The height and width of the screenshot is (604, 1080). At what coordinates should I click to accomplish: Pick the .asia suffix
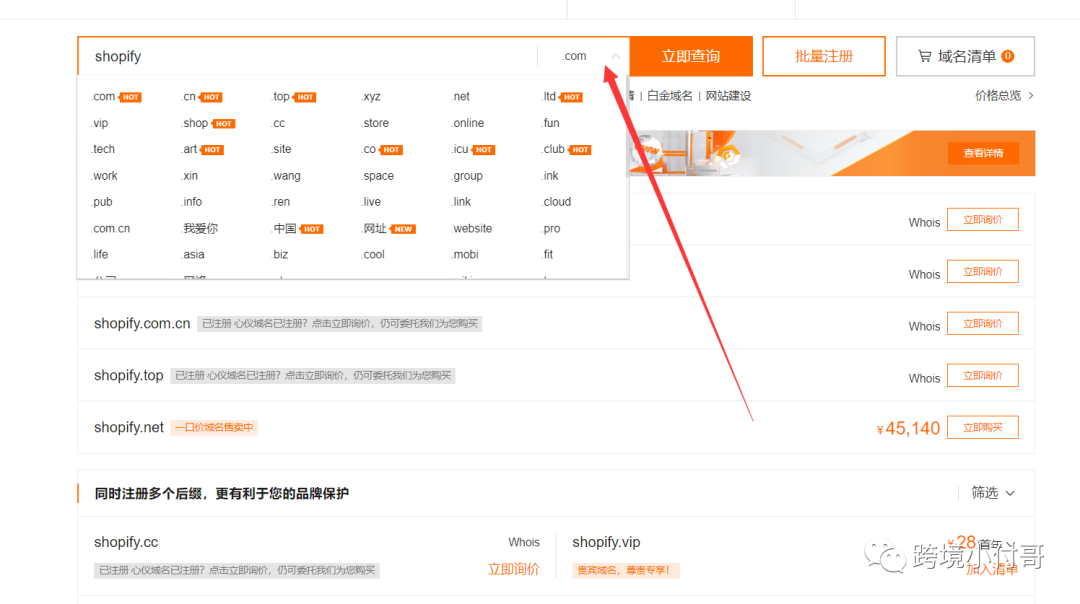point(193,255)
